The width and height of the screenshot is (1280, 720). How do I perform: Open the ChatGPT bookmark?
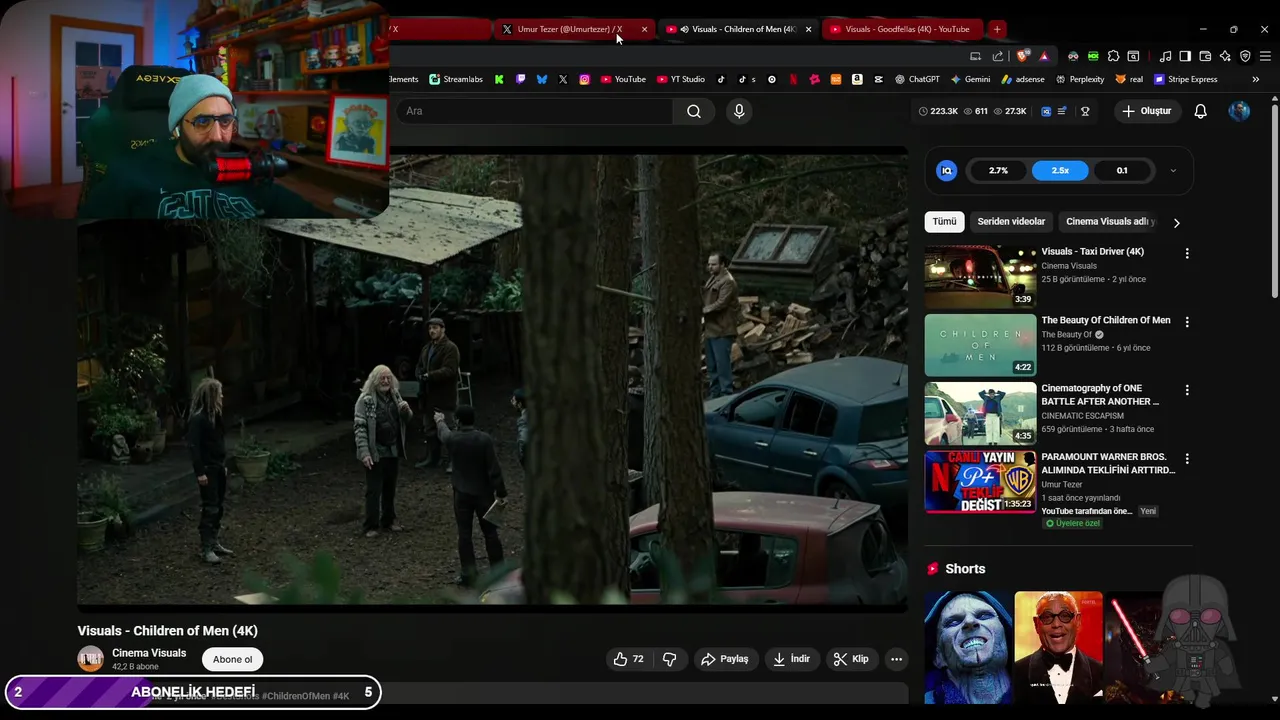point(917,79)
